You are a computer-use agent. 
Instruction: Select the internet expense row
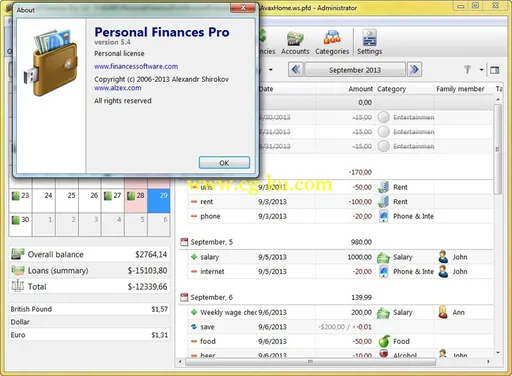click(x=340, y=272)
